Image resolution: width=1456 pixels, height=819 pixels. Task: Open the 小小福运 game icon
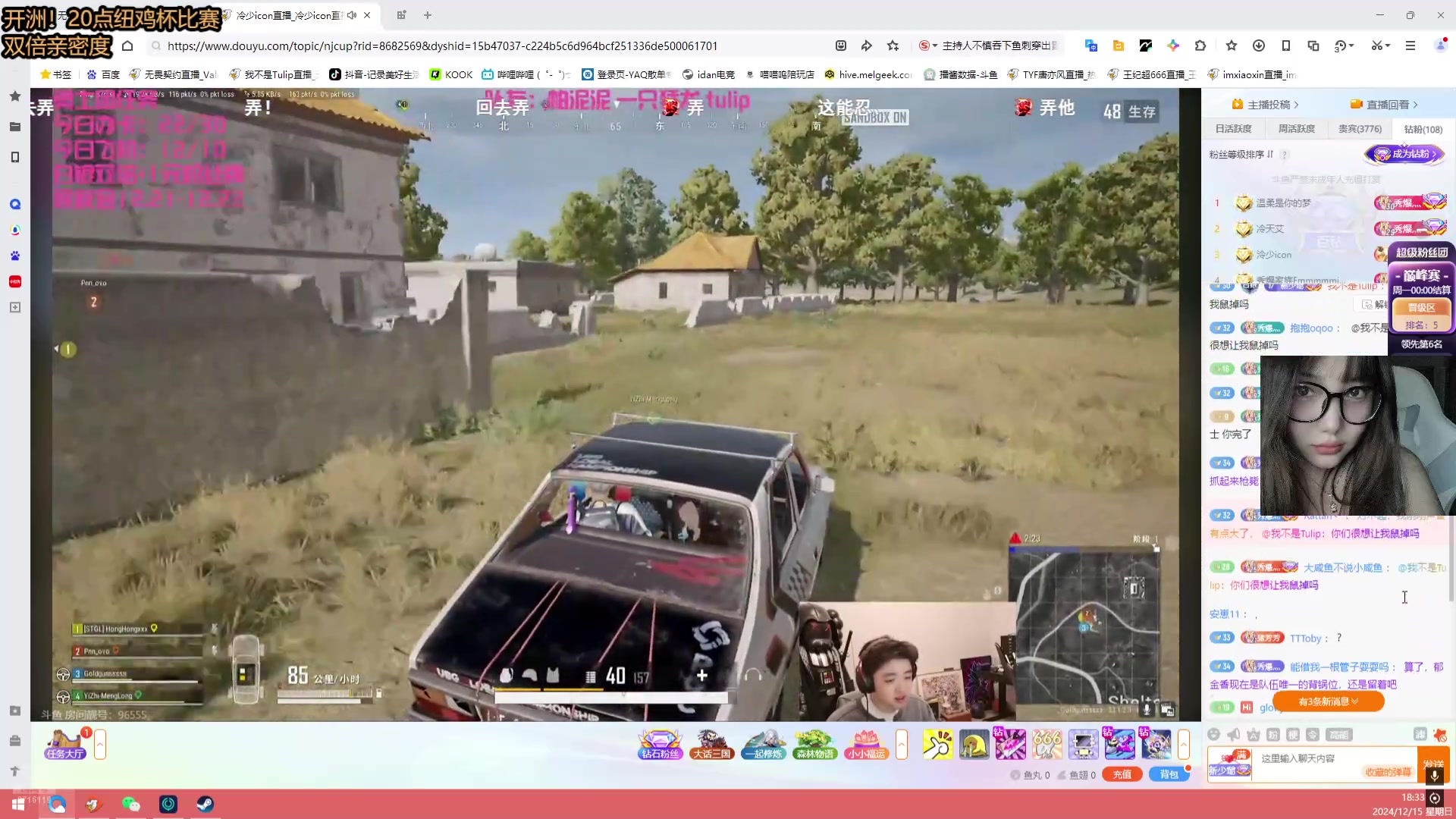(866, 744)
